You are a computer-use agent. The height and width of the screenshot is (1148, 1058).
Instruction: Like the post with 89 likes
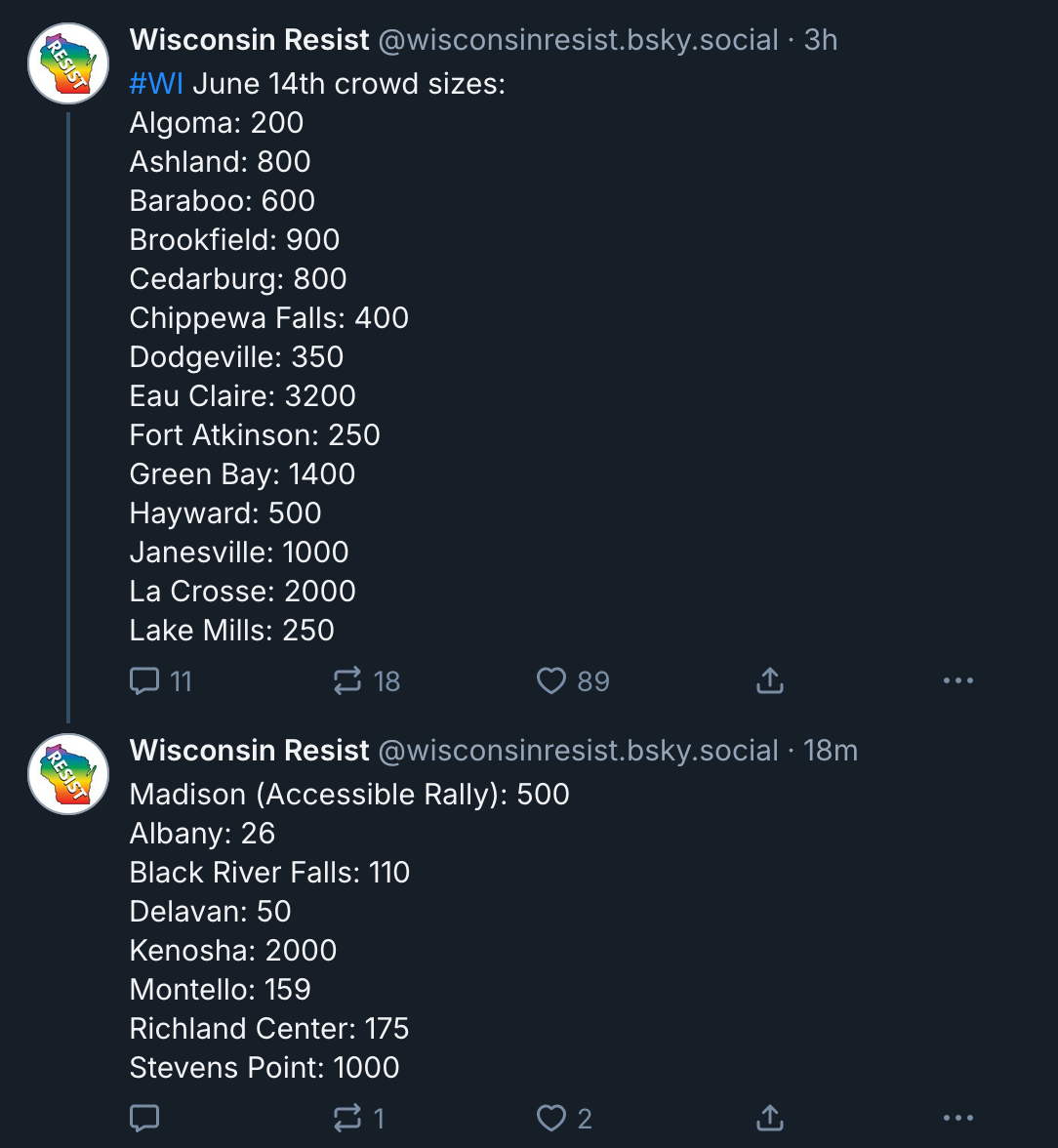551,680
